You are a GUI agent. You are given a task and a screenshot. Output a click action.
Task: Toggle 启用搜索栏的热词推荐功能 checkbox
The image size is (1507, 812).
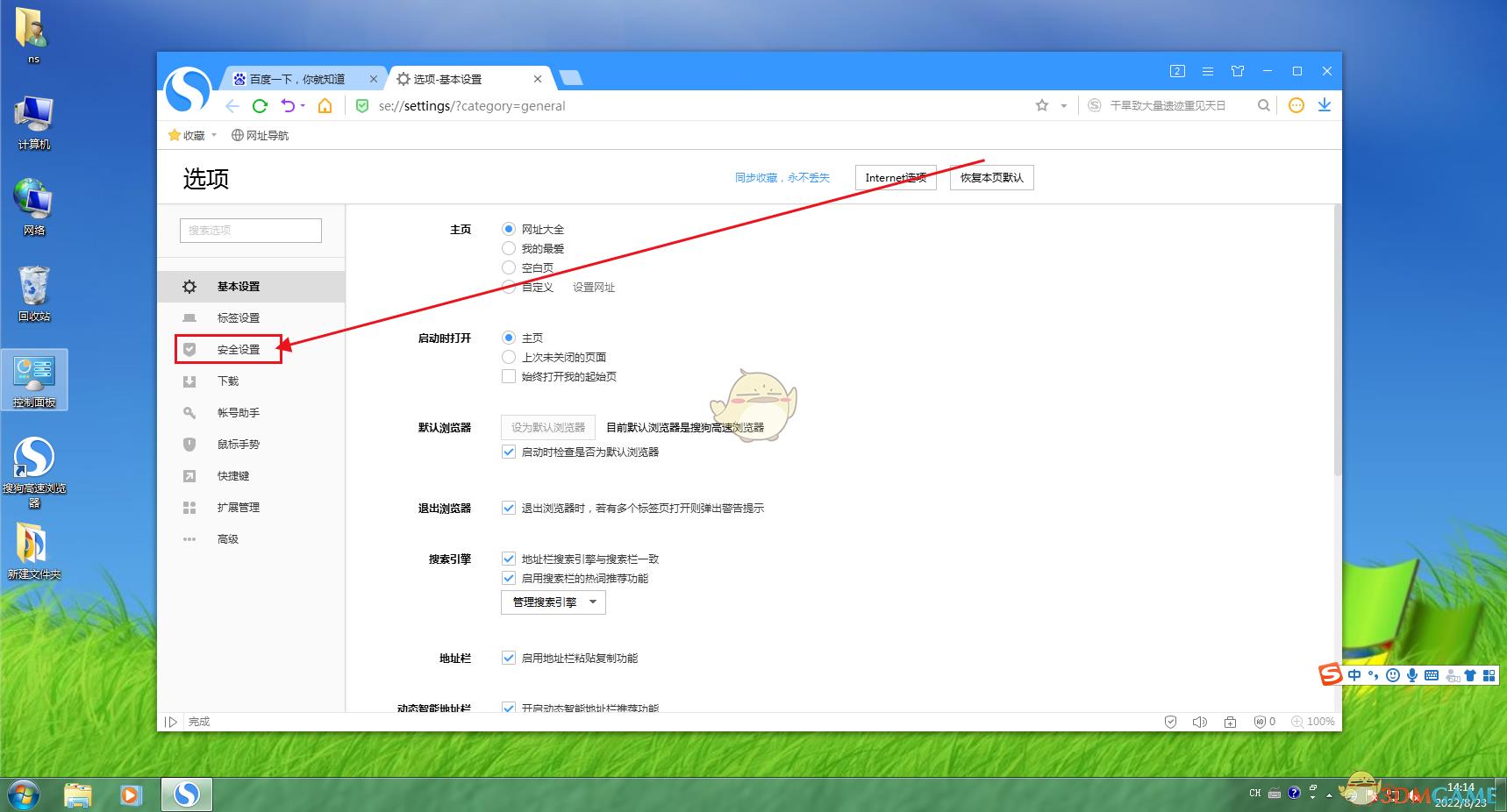[x=509, y=578]
